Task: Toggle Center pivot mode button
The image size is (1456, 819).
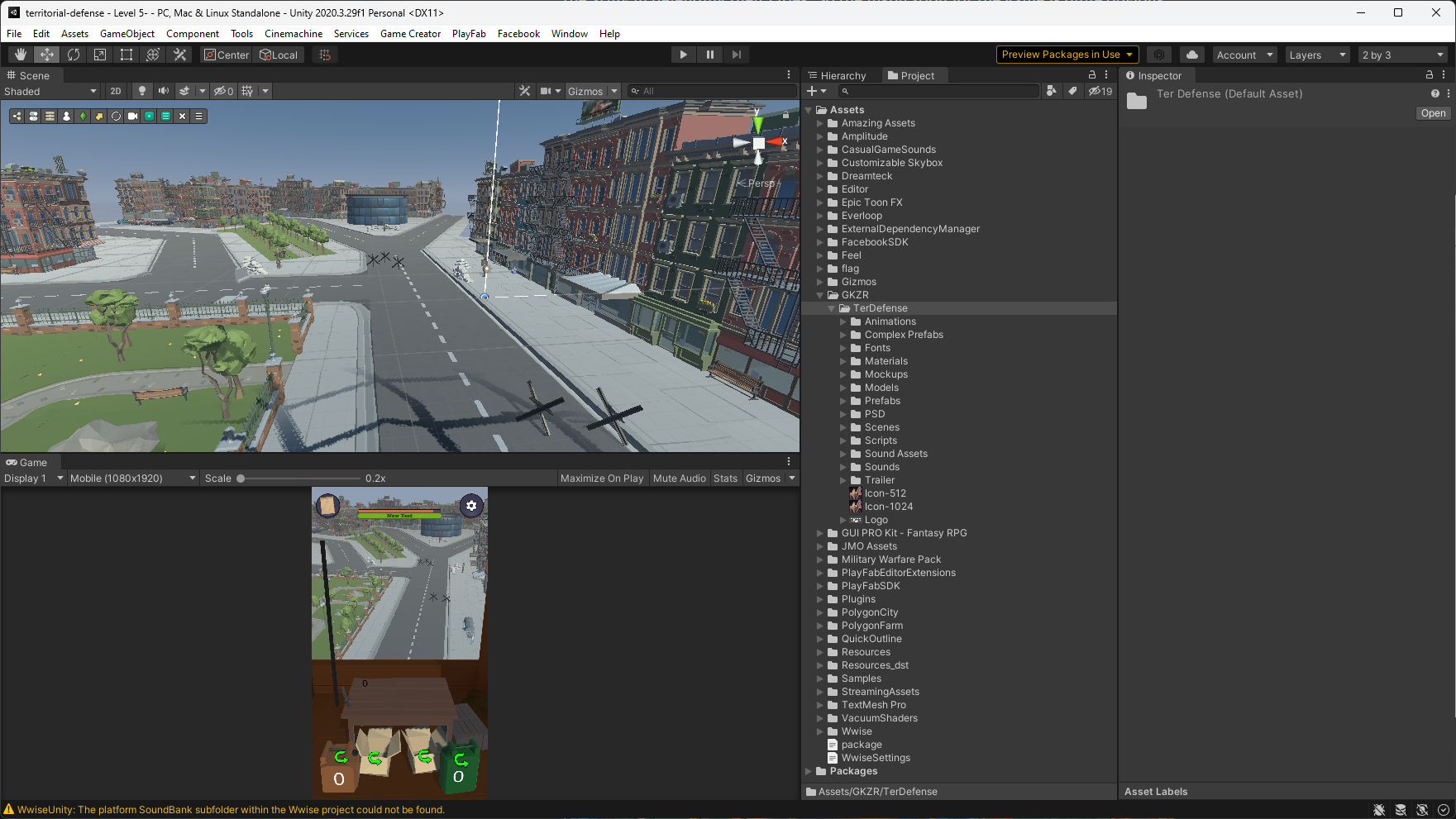Action: point(227,55)
